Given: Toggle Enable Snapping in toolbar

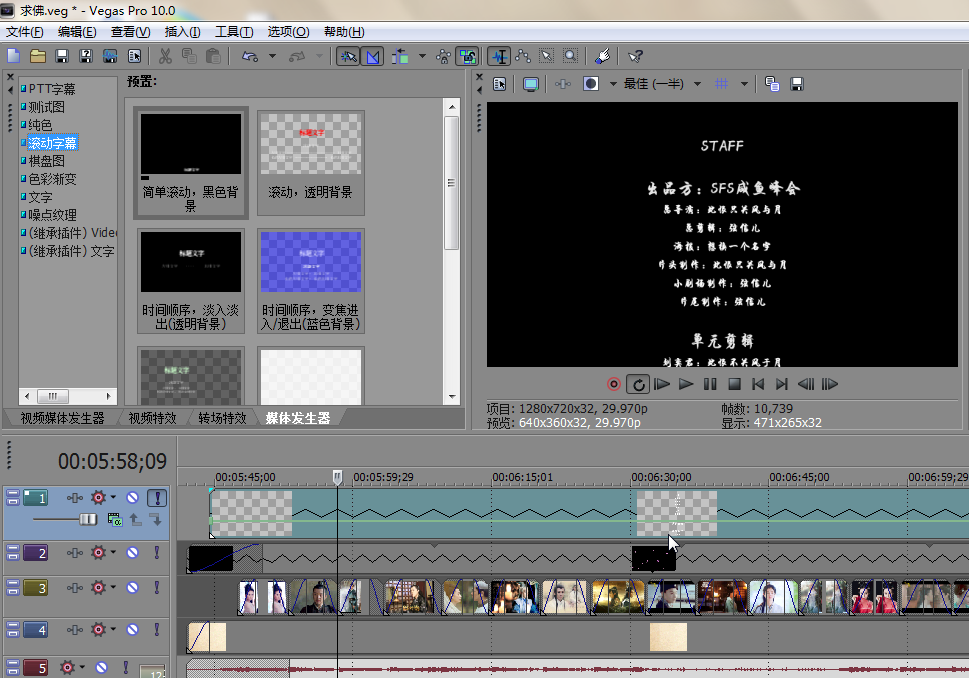Looking at the screenshot, I should 349,56.
